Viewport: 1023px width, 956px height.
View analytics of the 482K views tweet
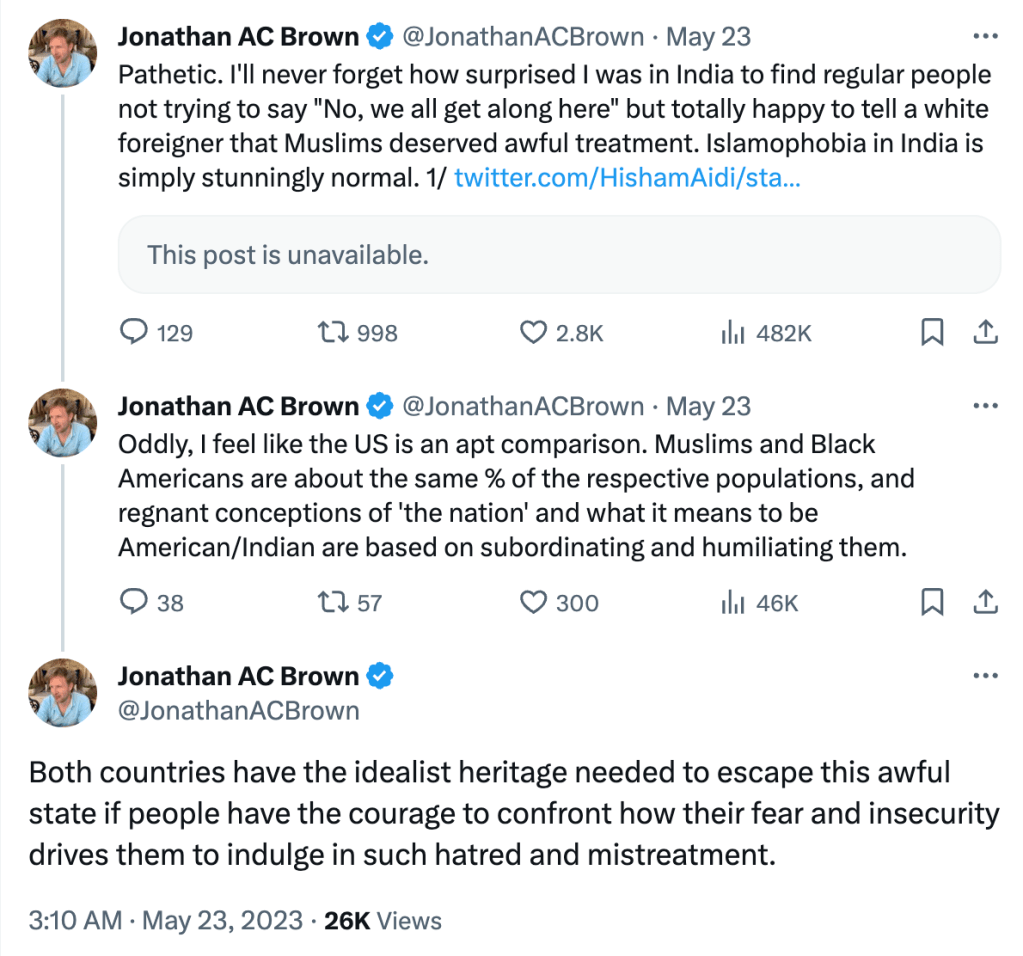731,332
